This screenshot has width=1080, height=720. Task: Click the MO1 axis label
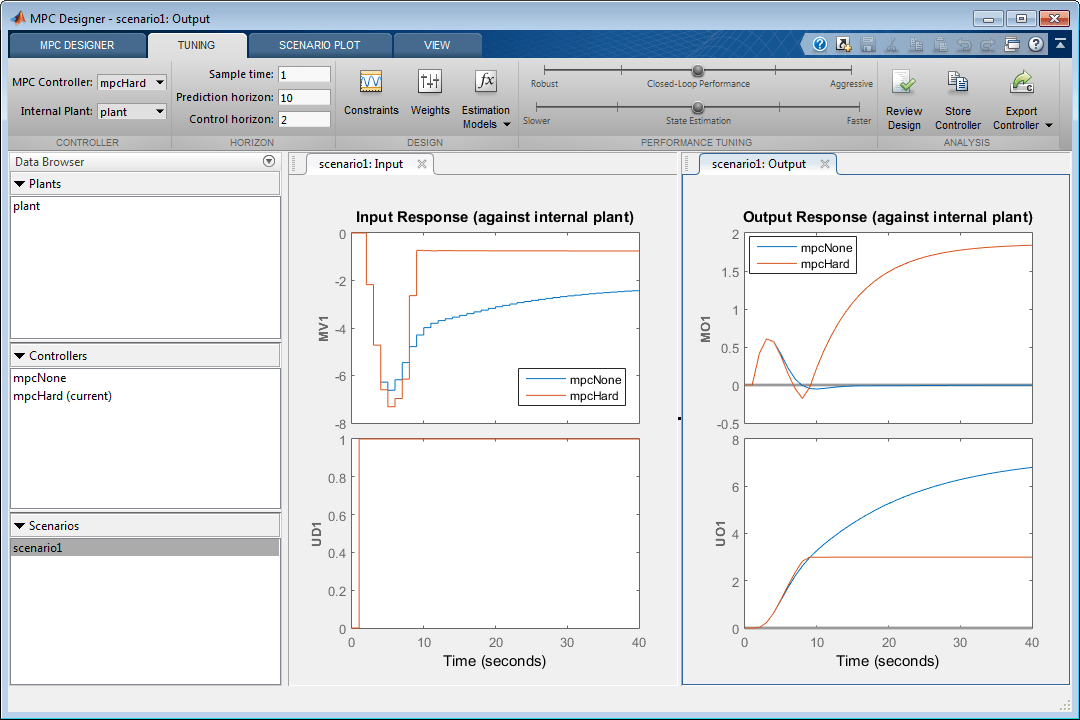(x=705, y=329)
